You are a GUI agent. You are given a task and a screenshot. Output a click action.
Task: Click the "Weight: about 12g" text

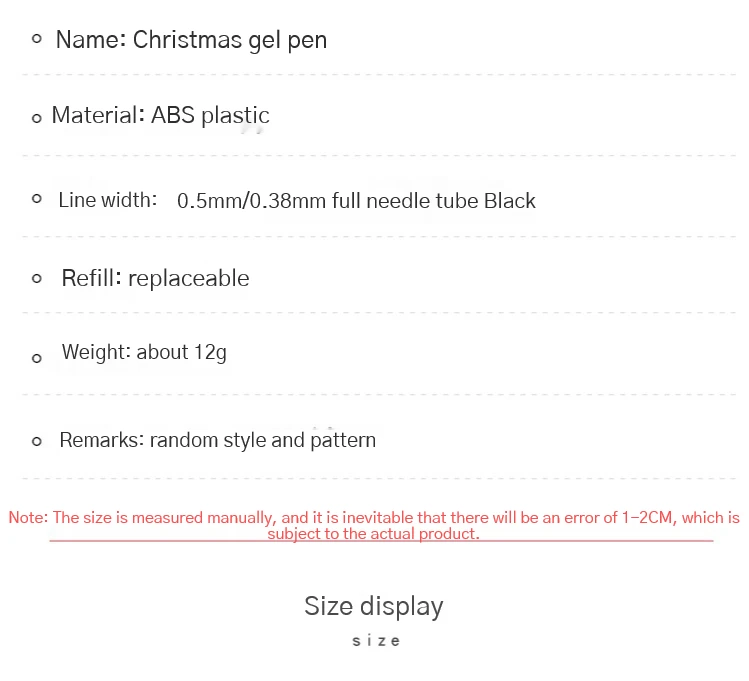[144, 352]
